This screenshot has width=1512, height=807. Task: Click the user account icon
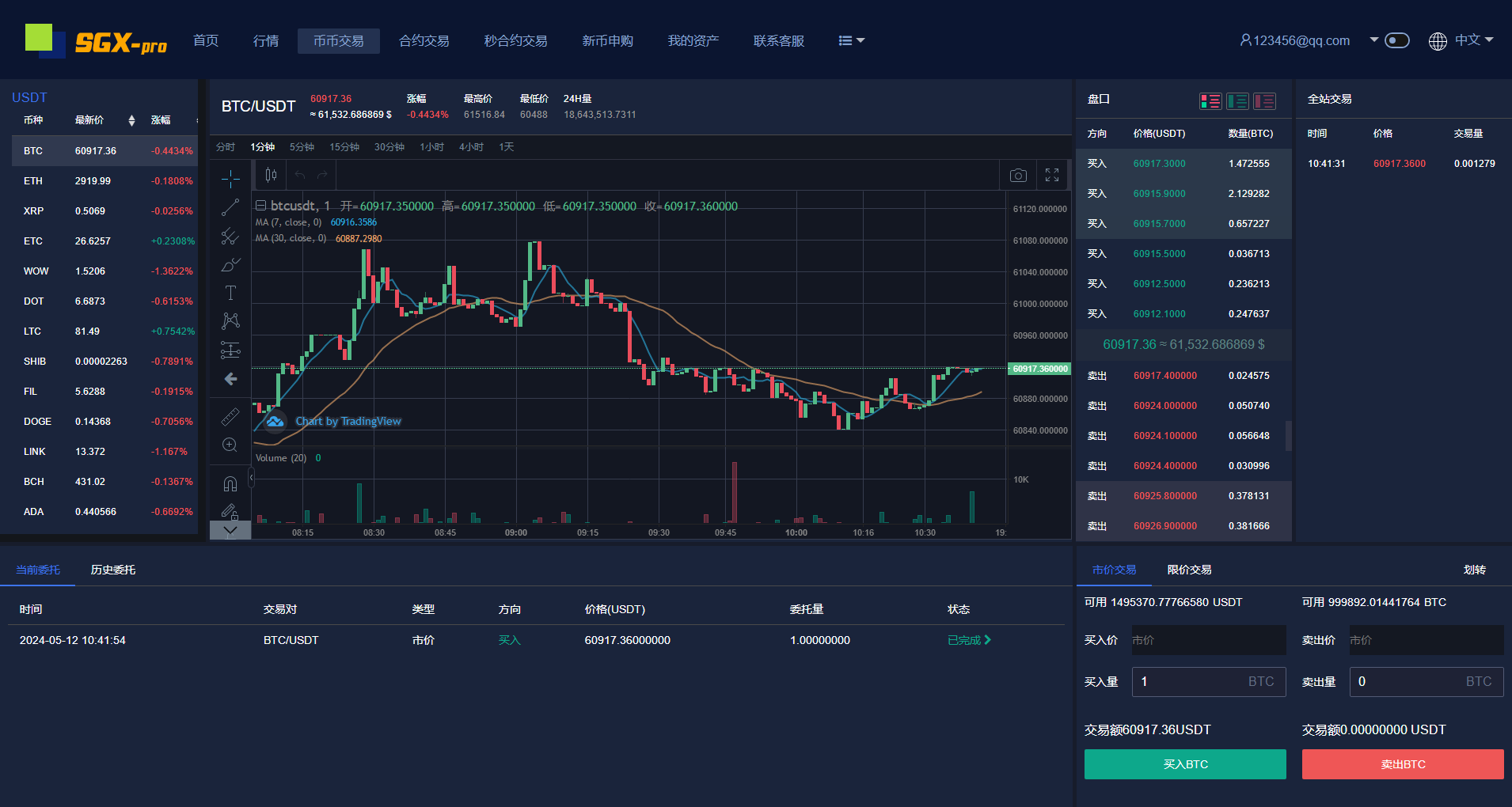point(1245,40)
